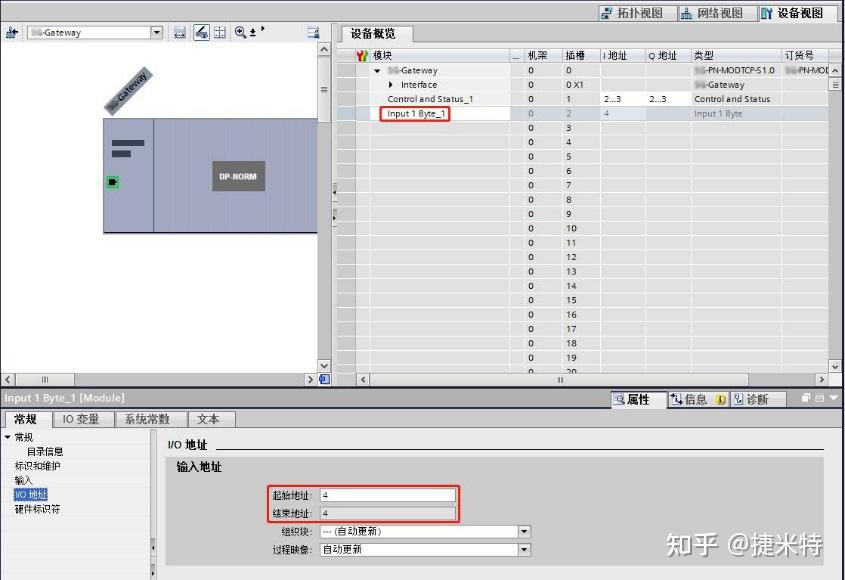Open the Gateway device selector dropdown

[x=156, y=32]
